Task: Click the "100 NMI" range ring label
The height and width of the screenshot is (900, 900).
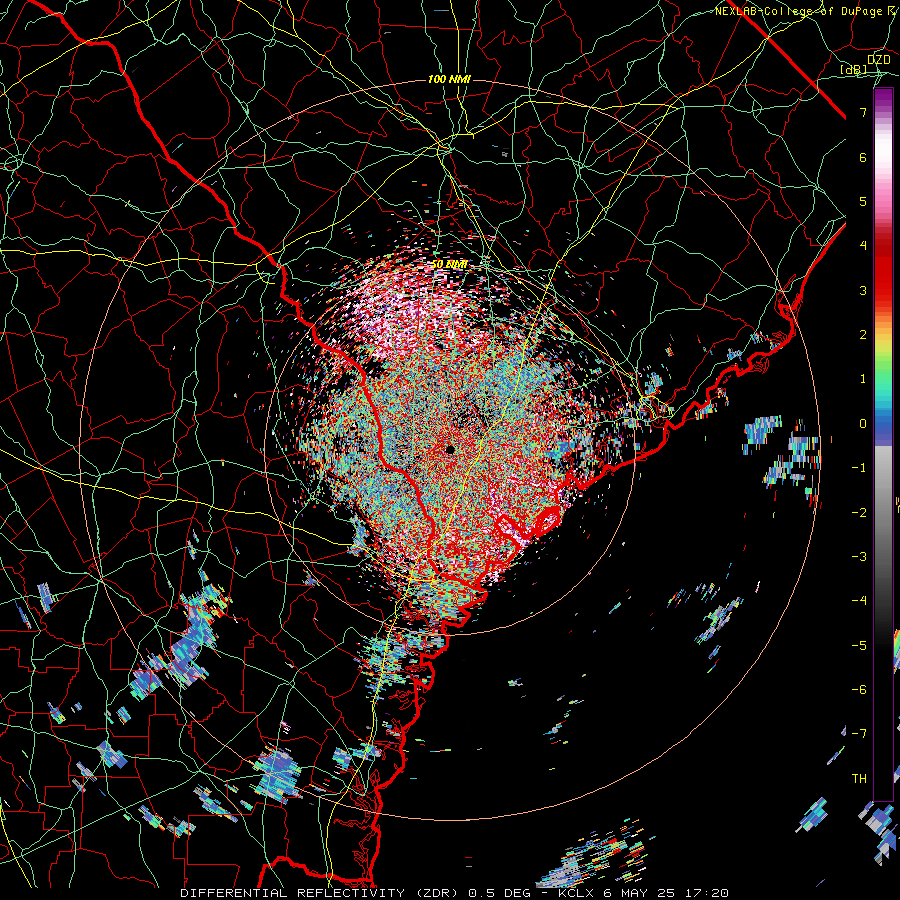Action: pos(449,79)
